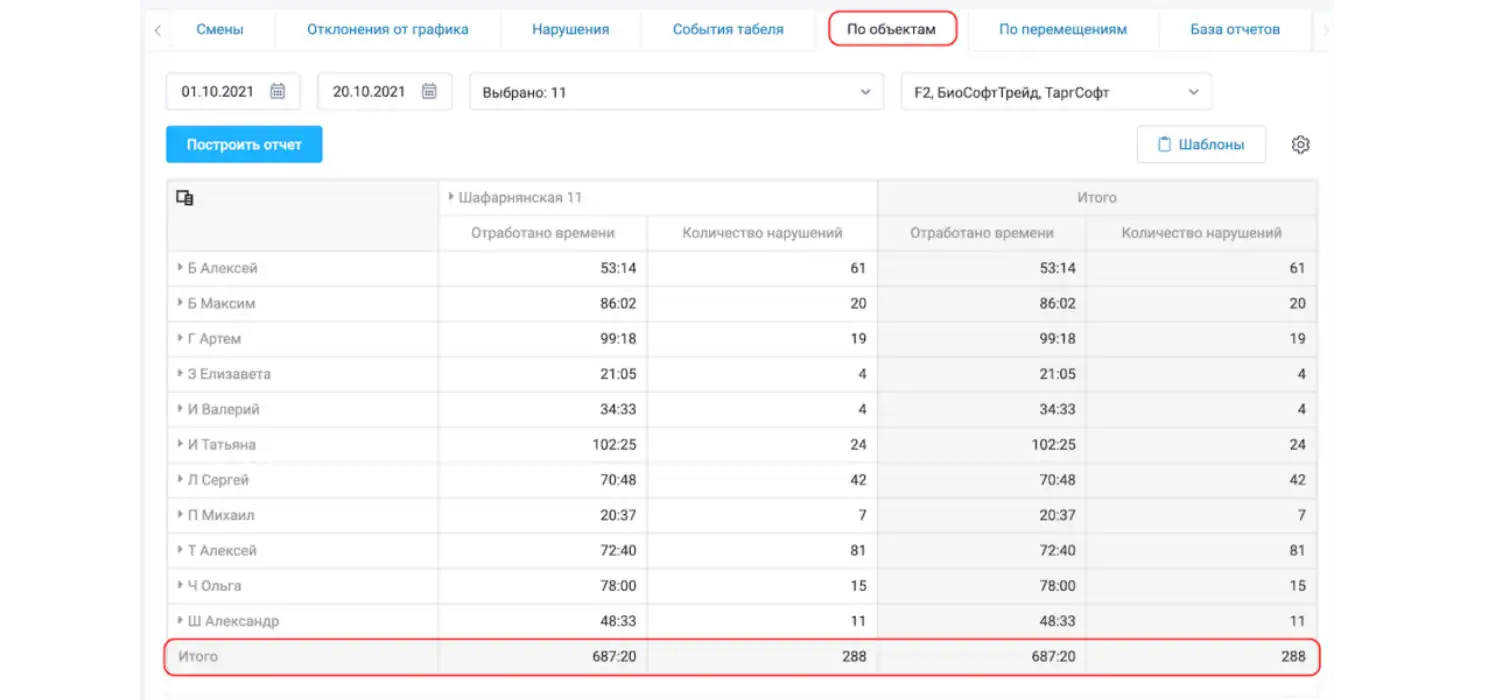The width and height of the screenshot is (1500, 700).
Task: Switch to the Смены tab
Action: (x=219, y=29)
